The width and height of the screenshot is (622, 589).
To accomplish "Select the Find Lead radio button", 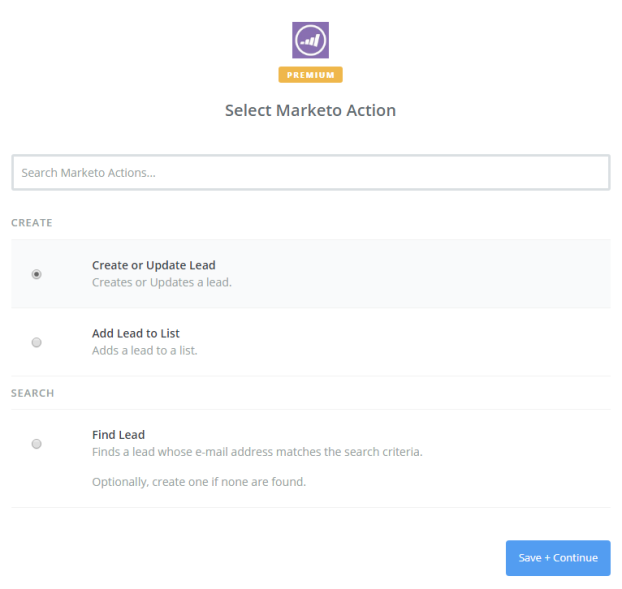I will point(37,444).
